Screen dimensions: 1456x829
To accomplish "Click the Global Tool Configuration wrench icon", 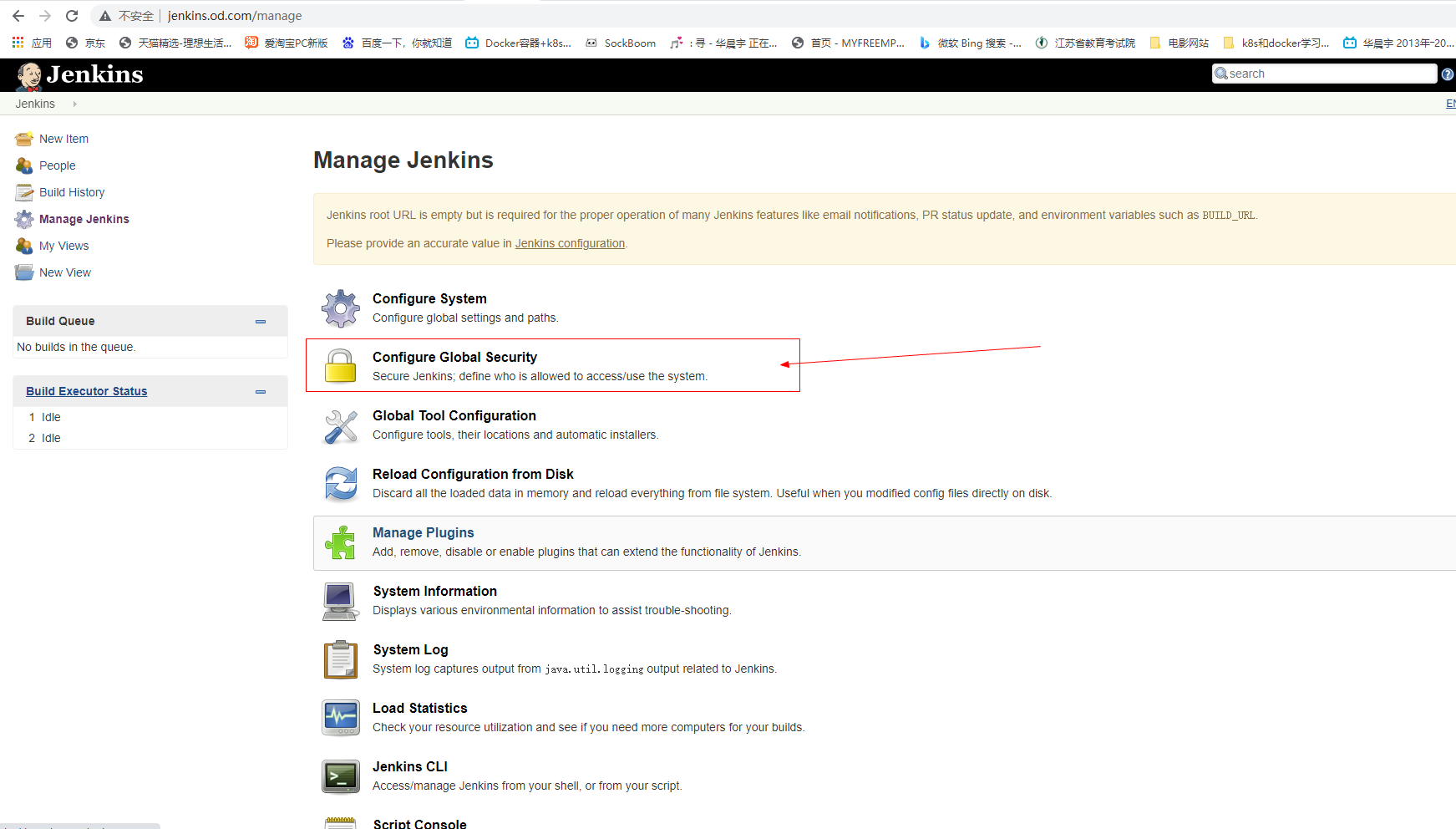I will (x=341, y=426).
